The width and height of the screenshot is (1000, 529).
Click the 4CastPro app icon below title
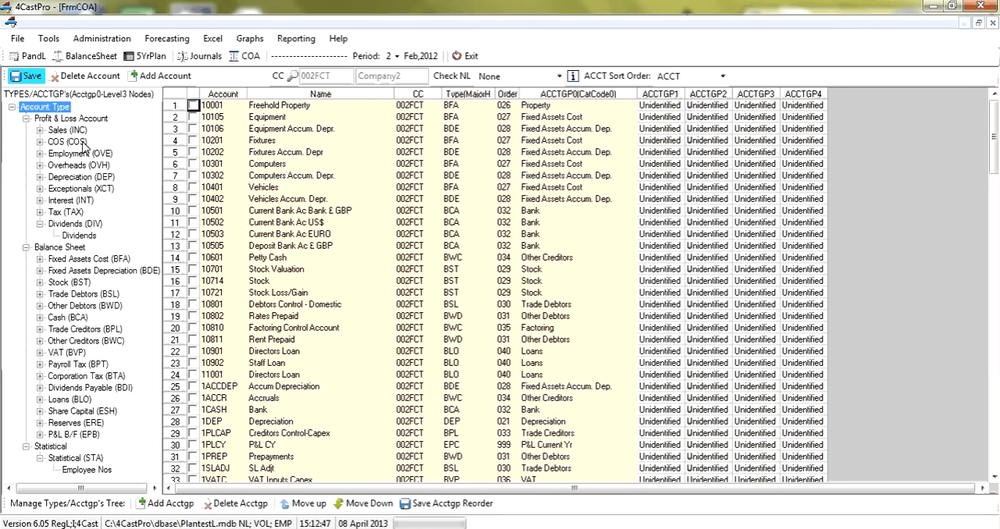pos(11,22)
